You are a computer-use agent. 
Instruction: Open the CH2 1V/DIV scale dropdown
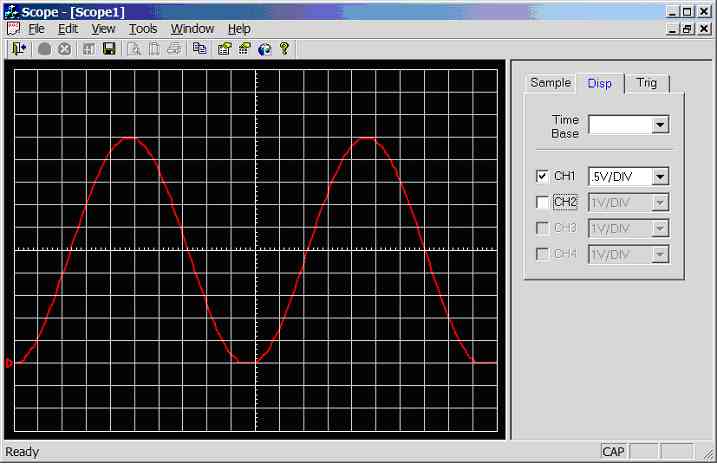coord(660,203)
